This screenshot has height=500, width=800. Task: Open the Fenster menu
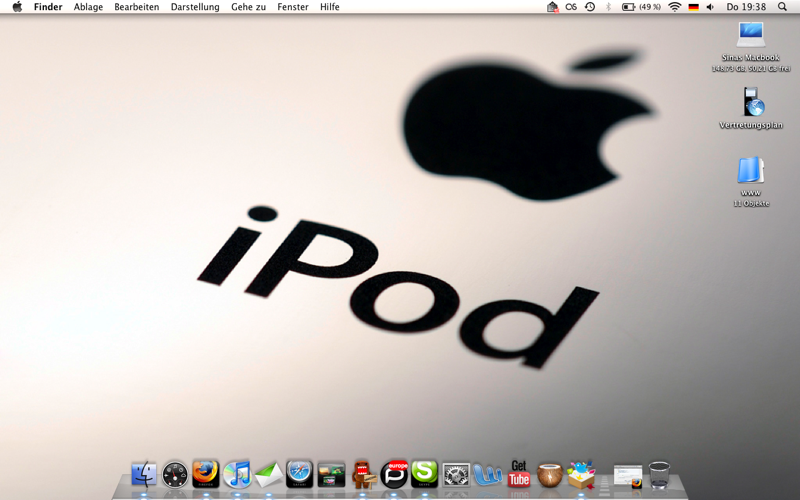point(293,7)
